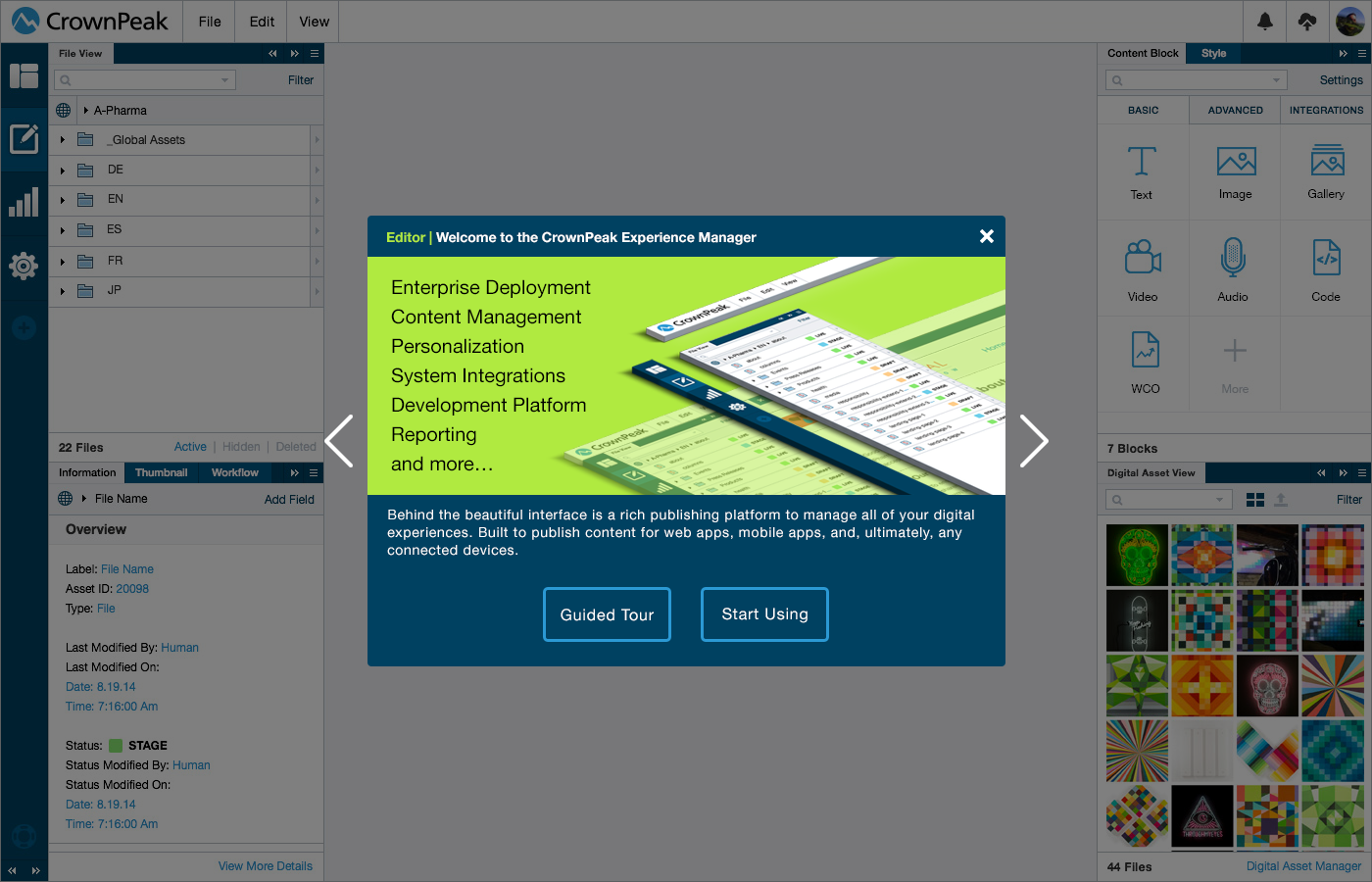Viewport: 1372px width, 882px height.
Task: Show Deleted files filter
Action: coord(296,447)
